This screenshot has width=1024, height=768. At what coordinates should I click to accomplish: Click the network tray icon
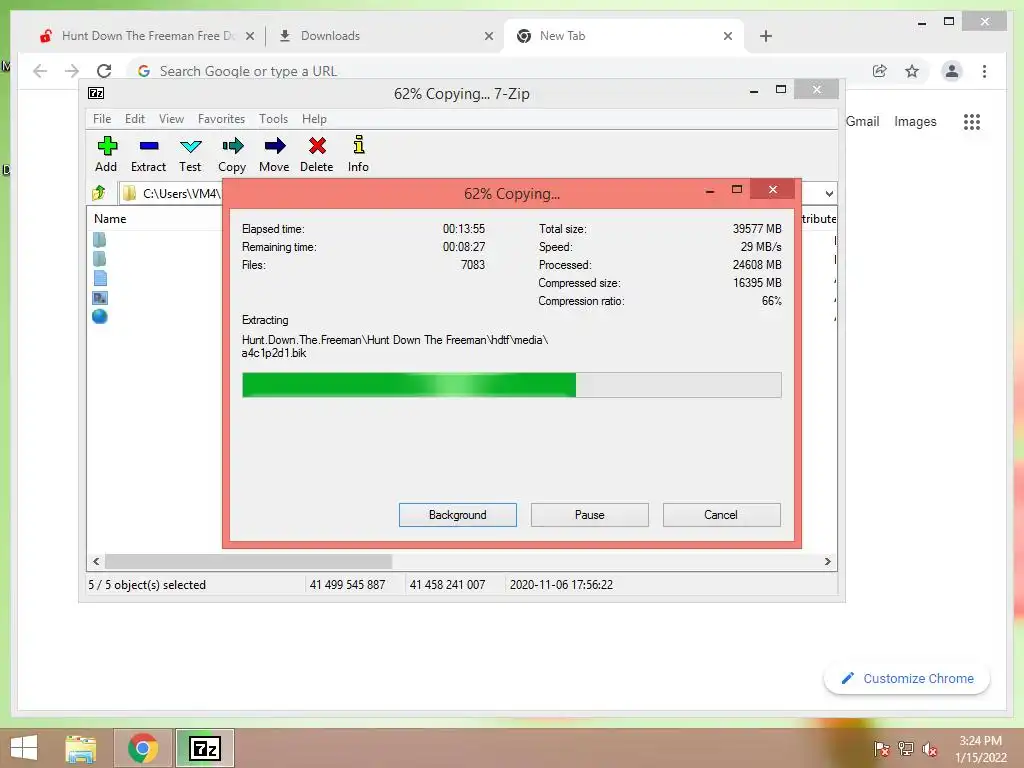point(906,748)
